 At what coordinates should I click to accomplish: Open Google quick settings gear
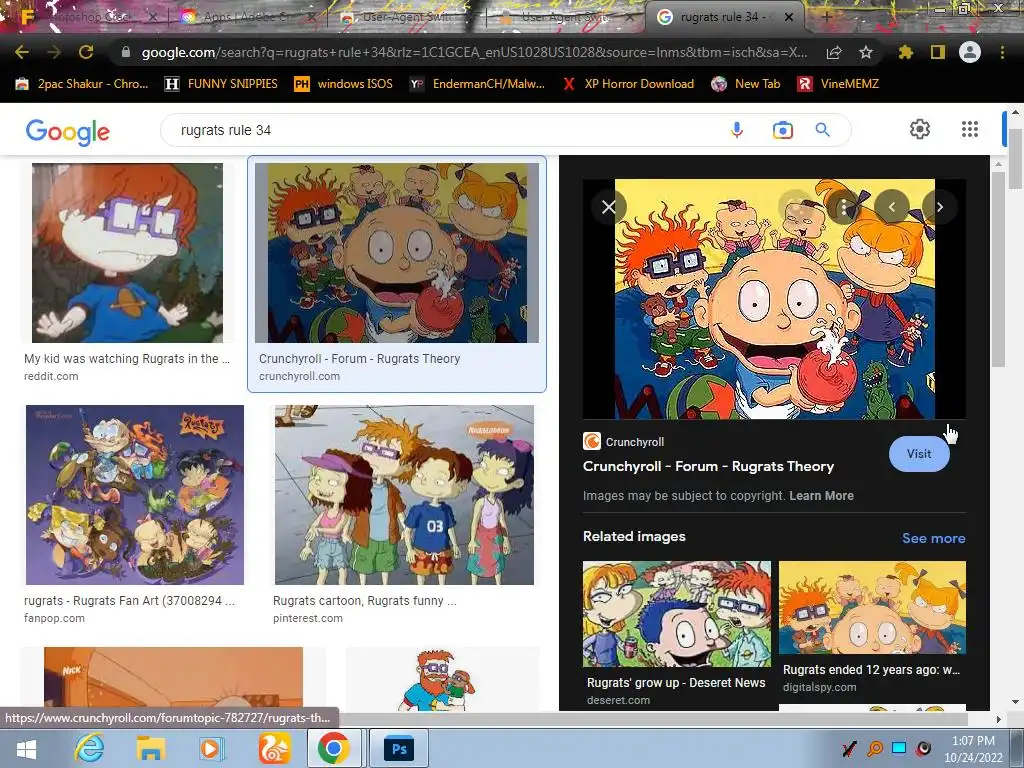(920, 129)
